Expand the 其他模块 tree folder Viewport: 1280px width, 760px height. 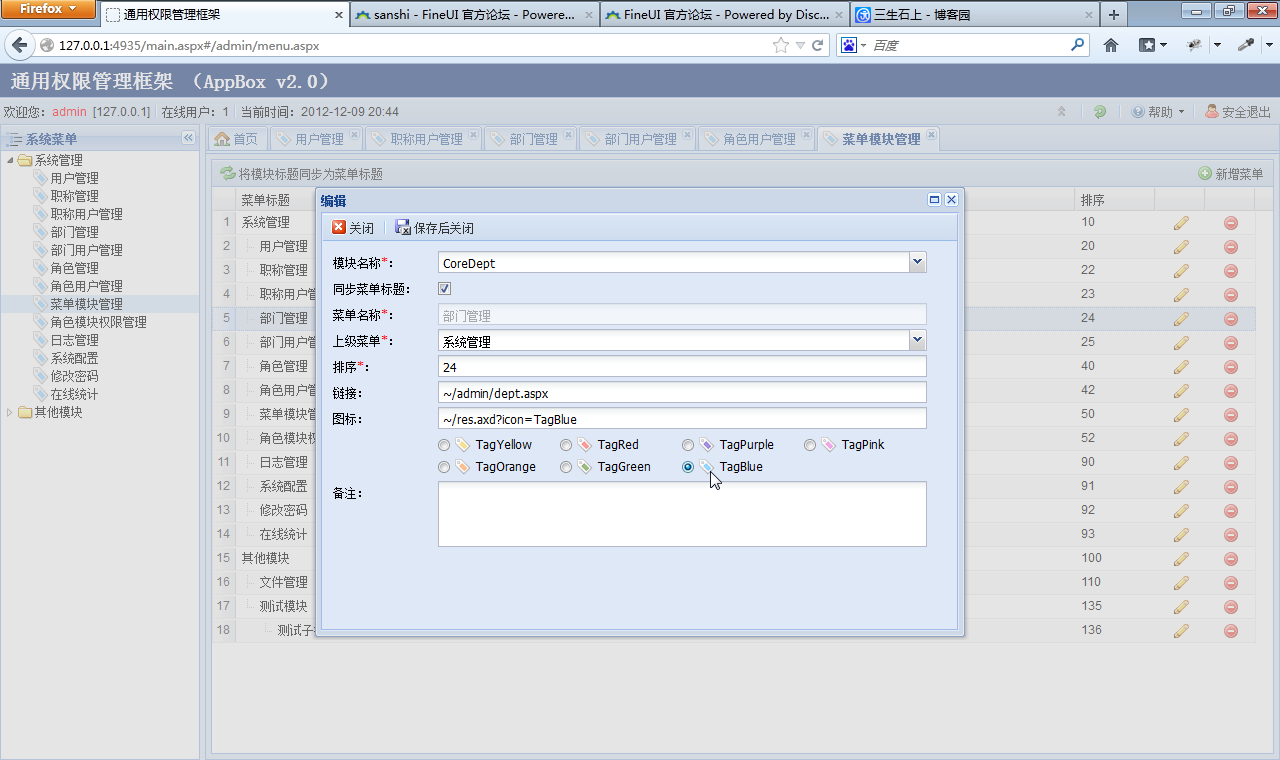(11, 412)
